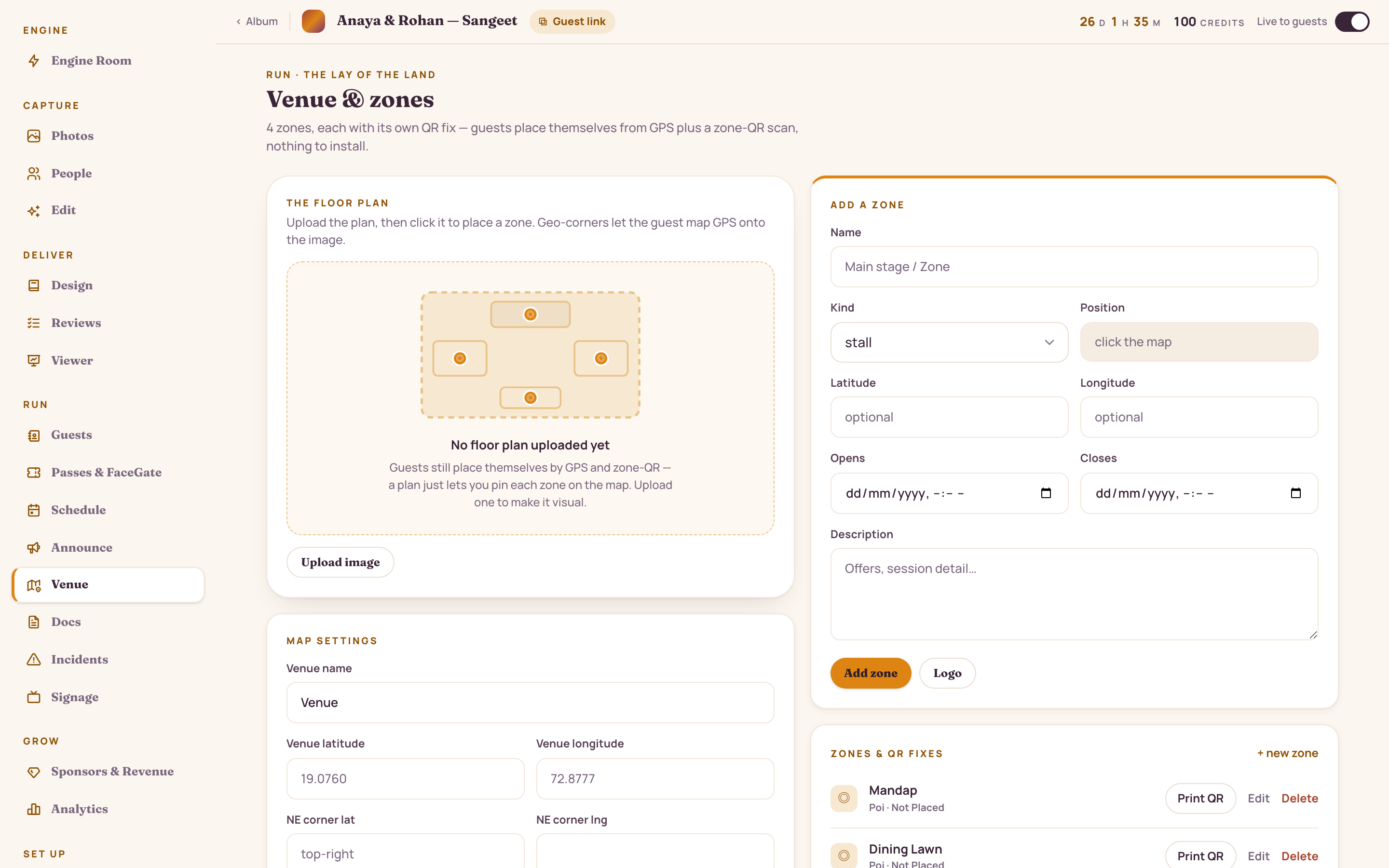Click the Description textarea resize handle
This screenshot has width=1389, height=868.
point(1313,635)
